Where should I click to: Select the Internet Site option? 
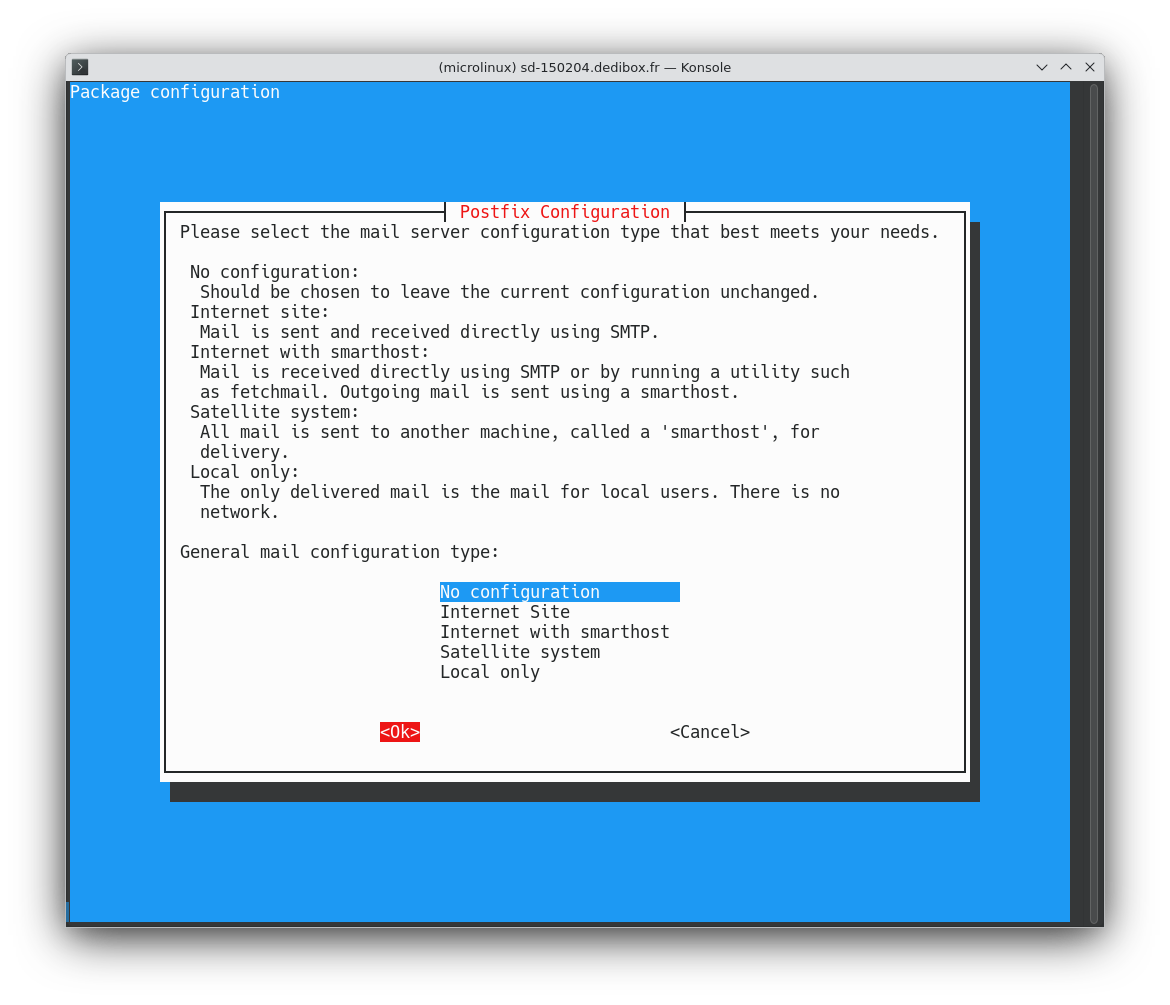[505, 611]
